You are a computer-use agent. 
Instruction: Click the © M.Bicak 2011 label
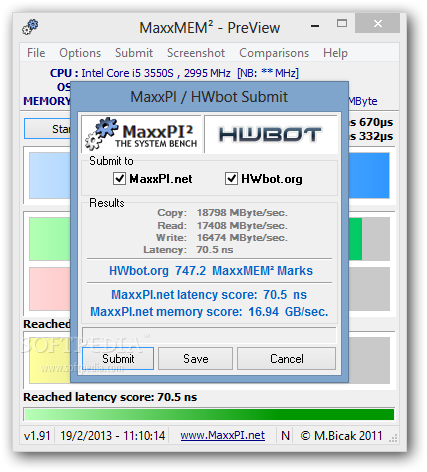tap(341, 435)
